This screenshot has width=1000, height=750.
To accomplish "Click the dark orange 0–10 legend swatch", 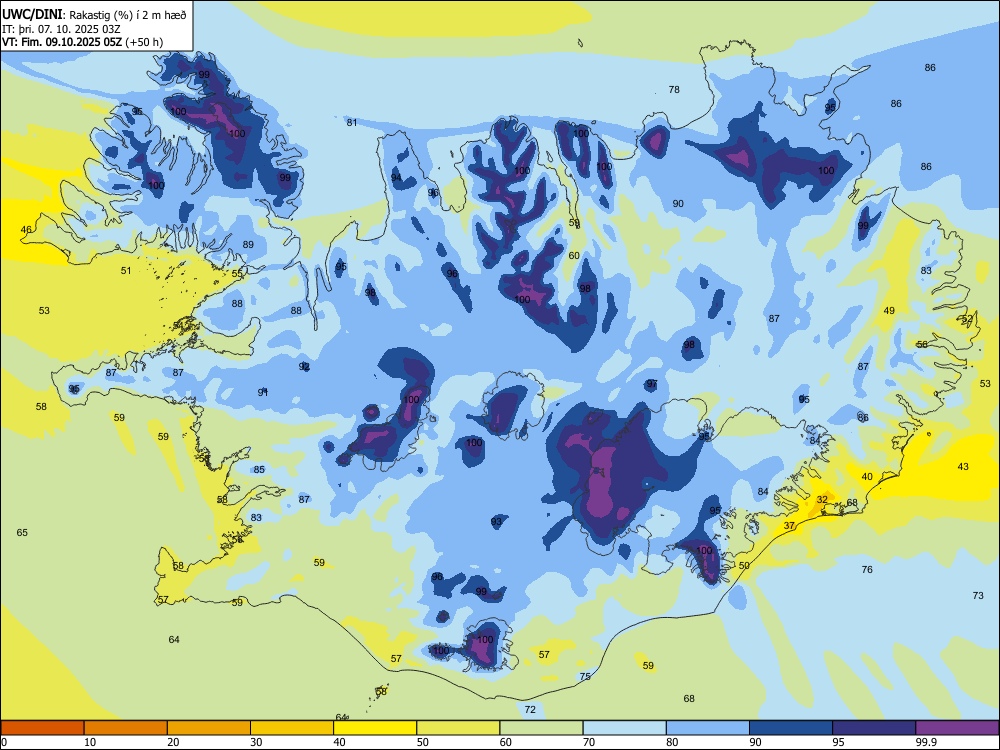I will click(42, 728).
